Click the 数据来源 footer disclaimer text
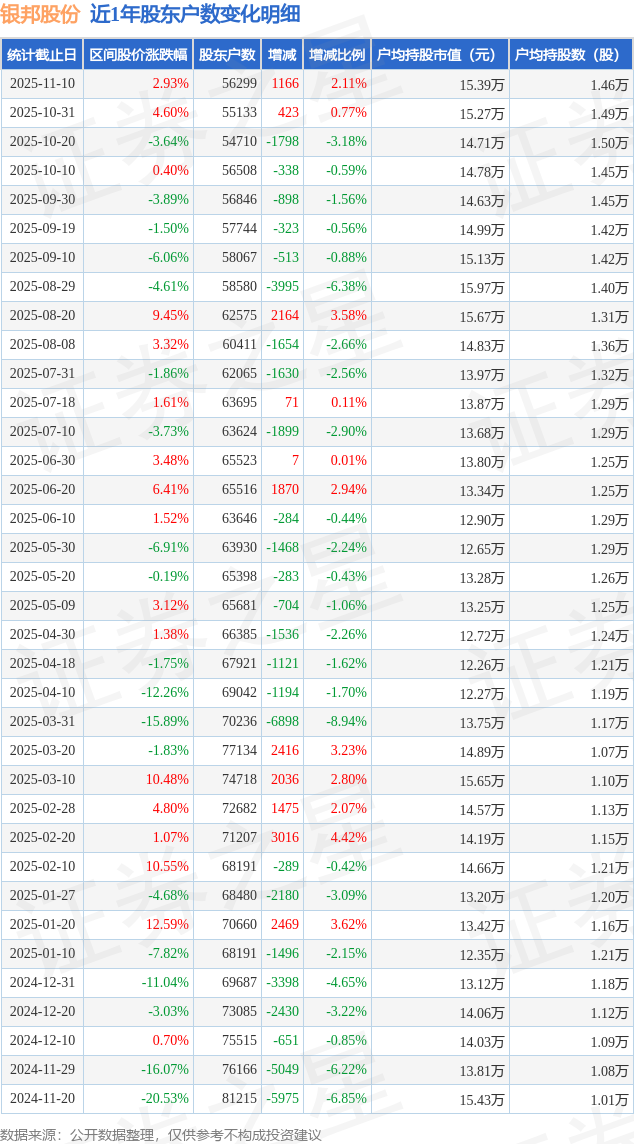Viewport: 634px width, 1144px height. point(161,1134)
